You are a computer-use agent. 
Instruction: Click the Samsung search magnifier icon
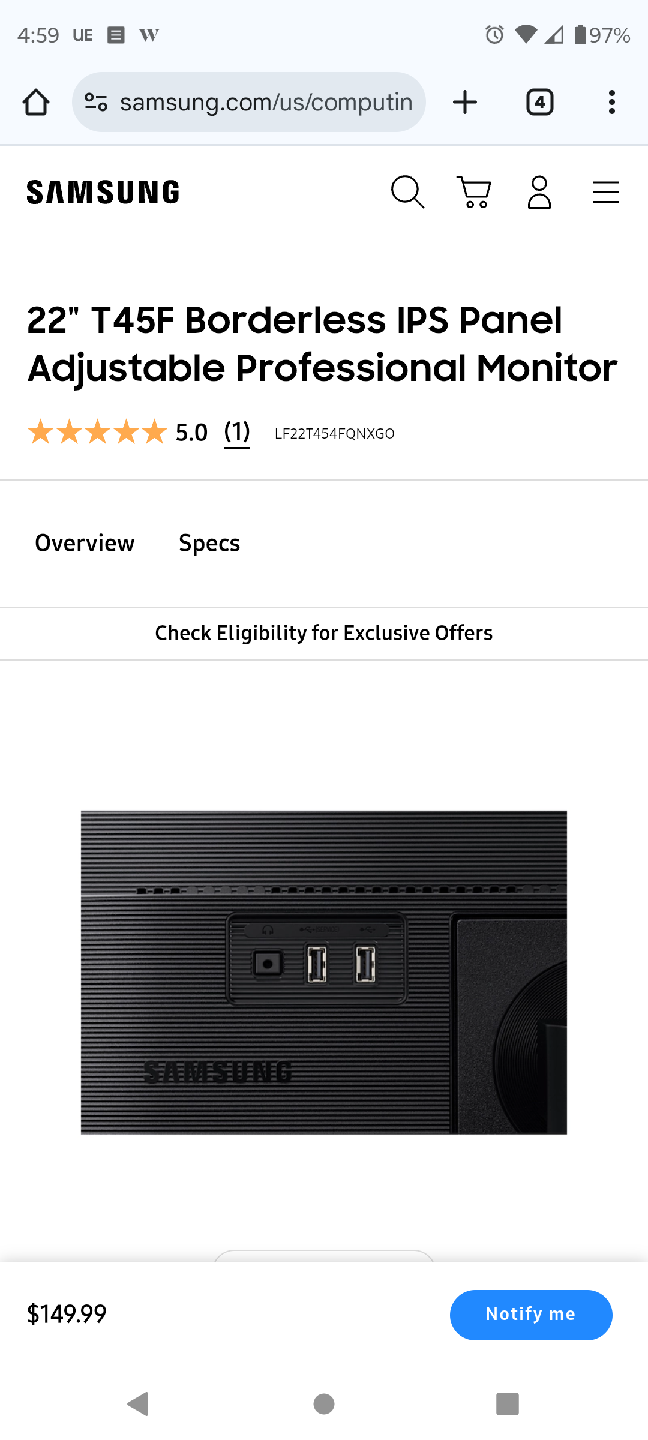pyautogui.click(x=407, y=192)
